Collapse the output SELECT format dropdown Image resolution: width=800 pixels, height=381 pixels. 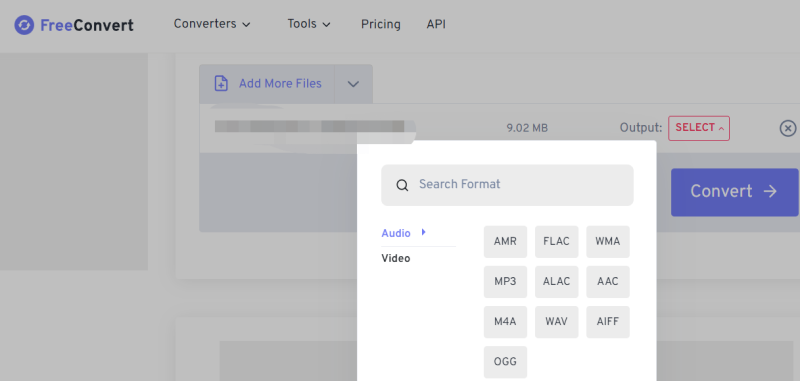(x=699, y=128)
